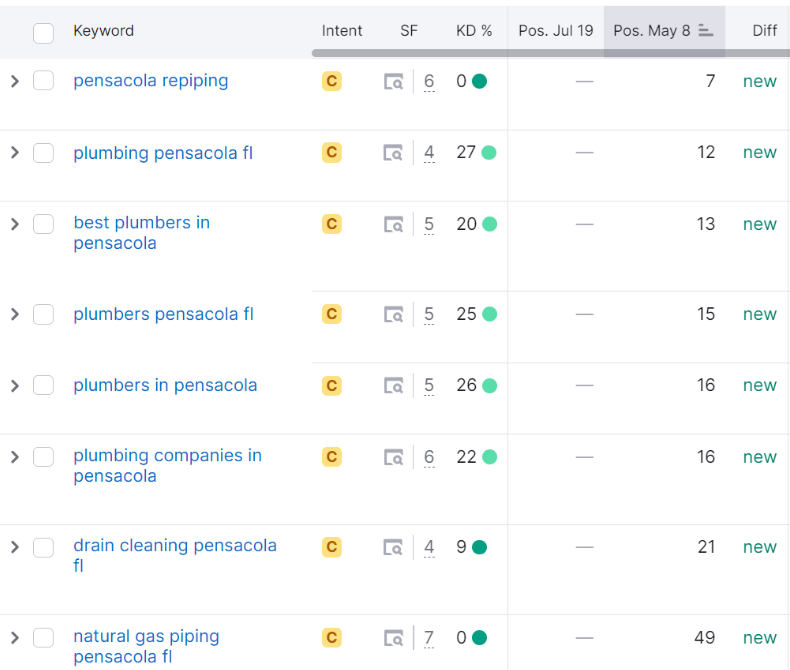Screen dimensions: 790x670
Task: Check the box beside plumbers in pensacola
Action: tap(43, 385)
